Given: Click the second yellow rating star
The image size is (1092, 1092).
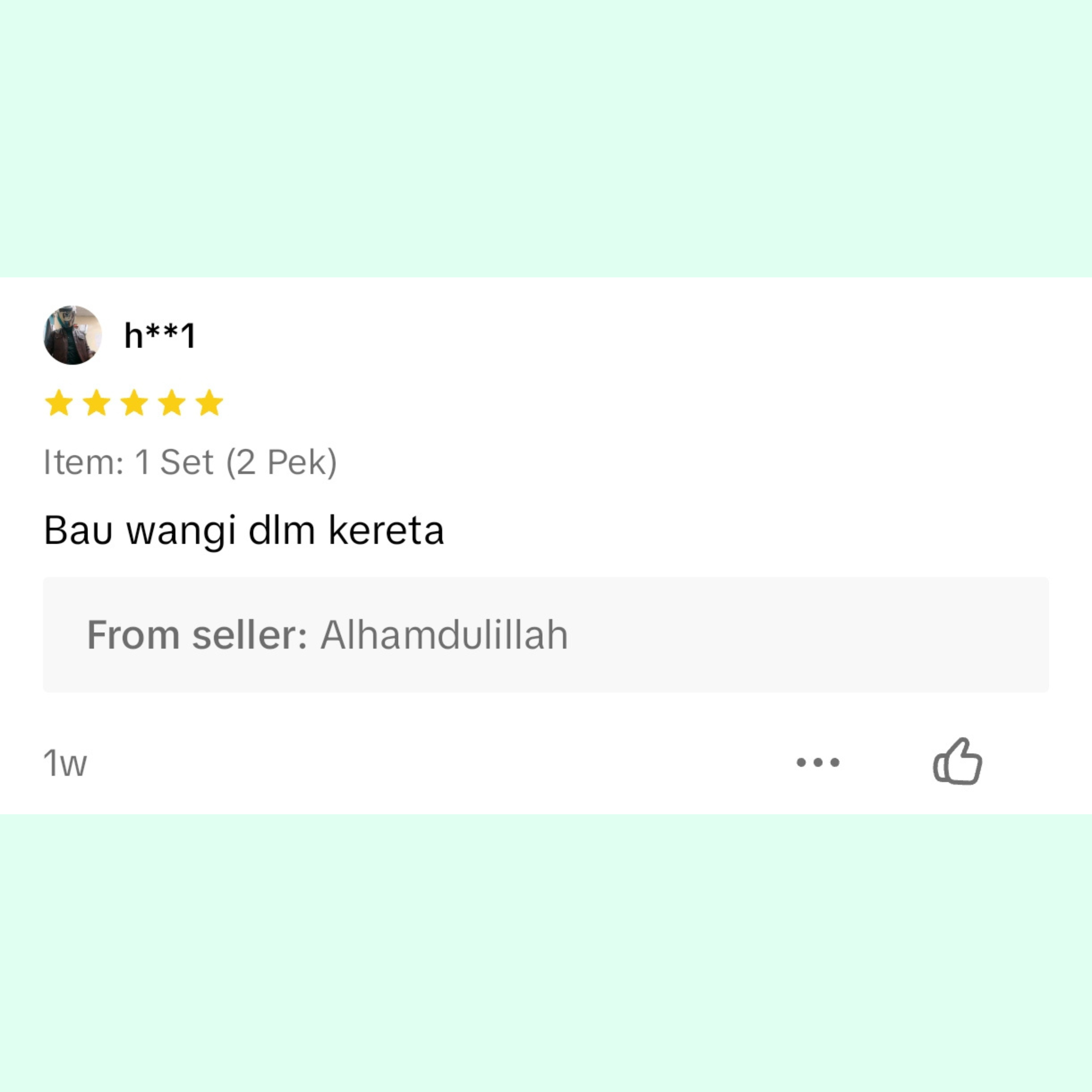Looking at the screenshot, I should (x=97, y=403).
